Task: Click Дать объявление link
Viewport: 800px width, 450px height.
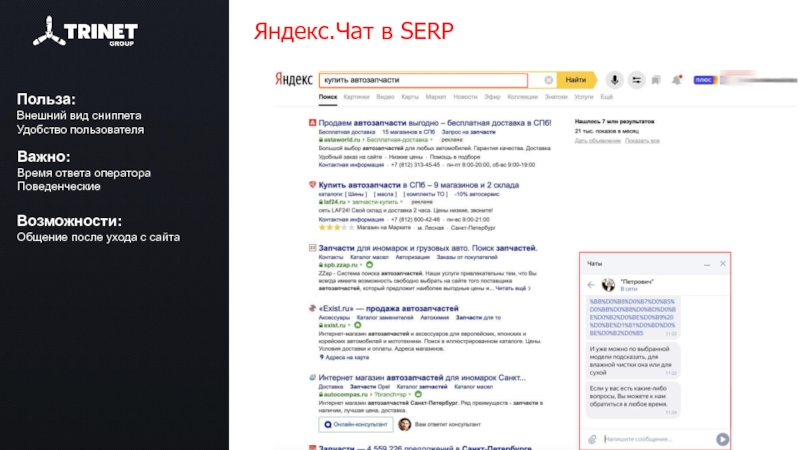Action: click(x=597, y=141)
